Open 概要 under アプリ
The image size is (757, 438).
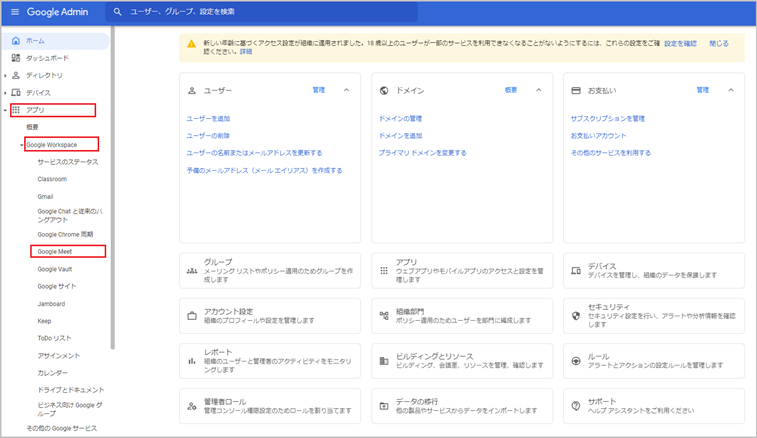(32, 127)
